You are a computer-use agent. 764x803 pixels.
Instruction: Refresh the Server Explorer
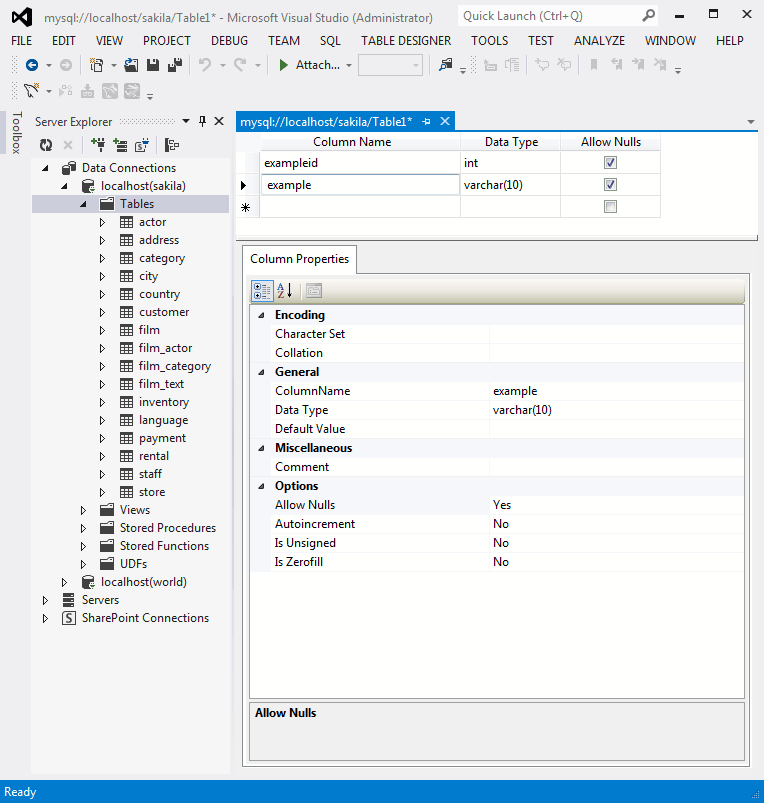[x=46, y=145]
